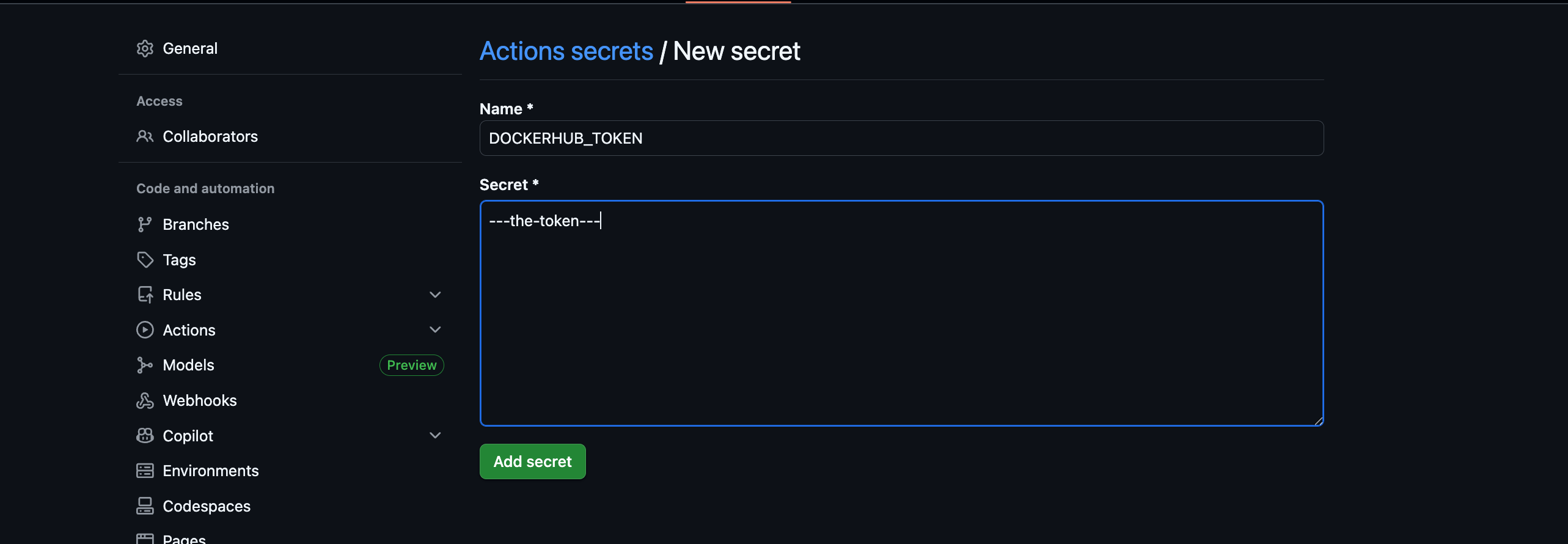Open the Webhooks settings page
Image resolution: width=1568 pixels, height=544 pixels.
point(199,400)
